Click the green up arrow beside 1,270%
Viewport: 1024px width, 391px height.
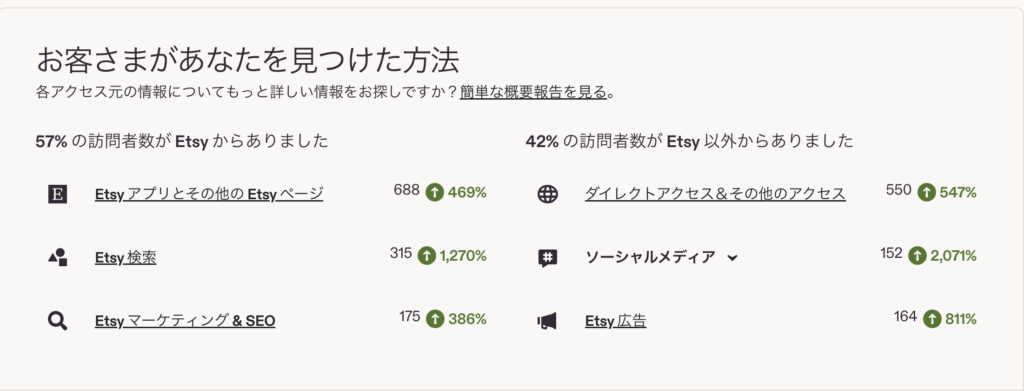[x=426, y=256]
